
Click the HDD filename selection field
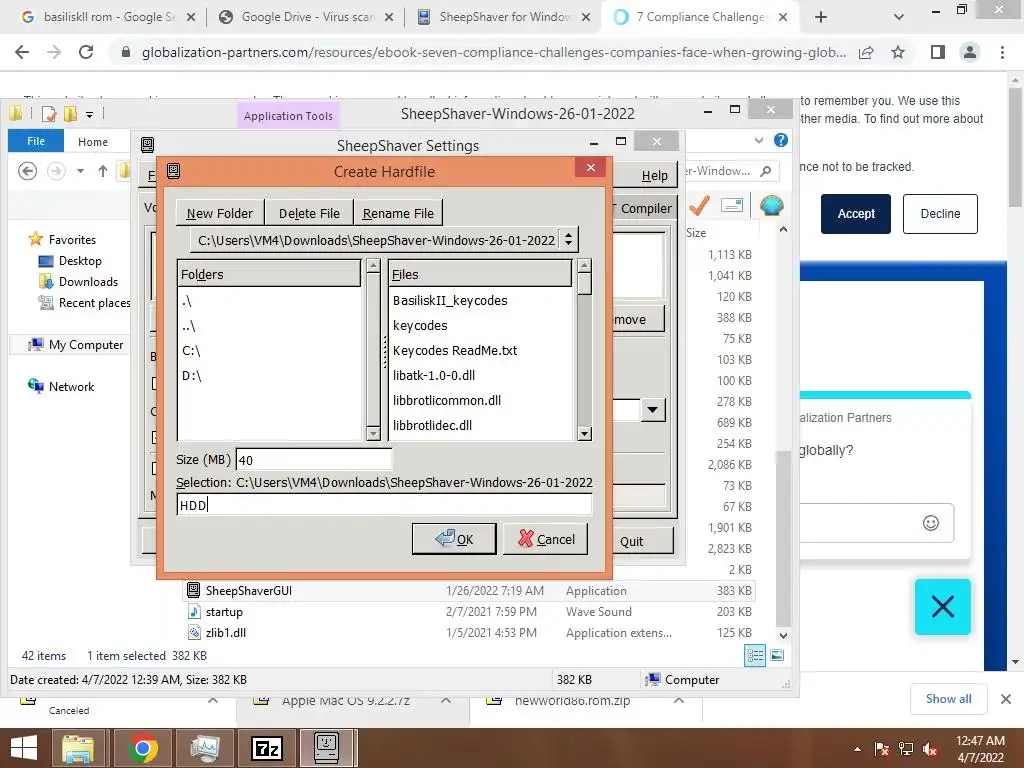click(x=384, y=505)
